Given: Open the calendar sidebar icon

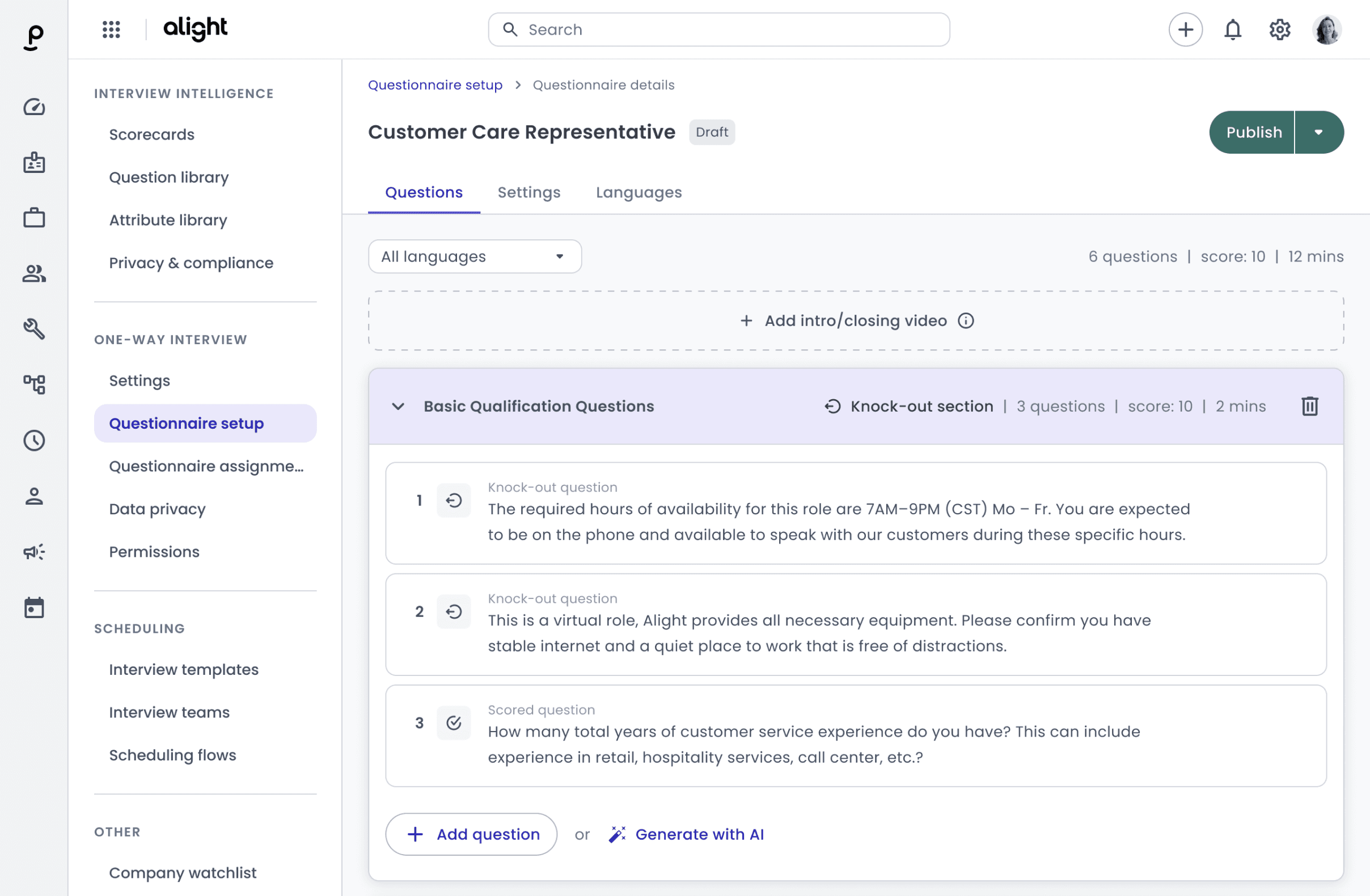Looking at the screenshot, I should coord(34,607).
